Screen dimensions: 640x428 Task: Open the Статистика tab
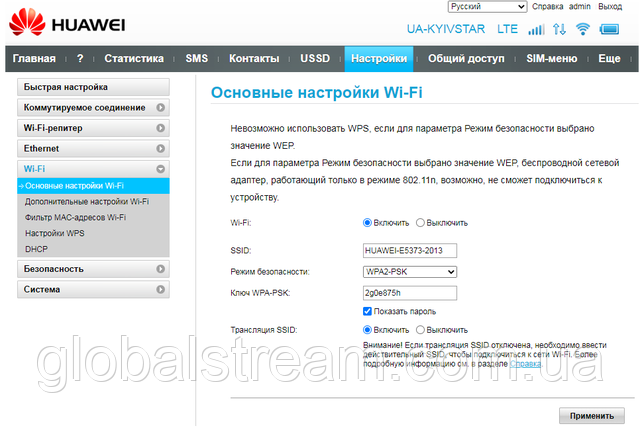134,59
